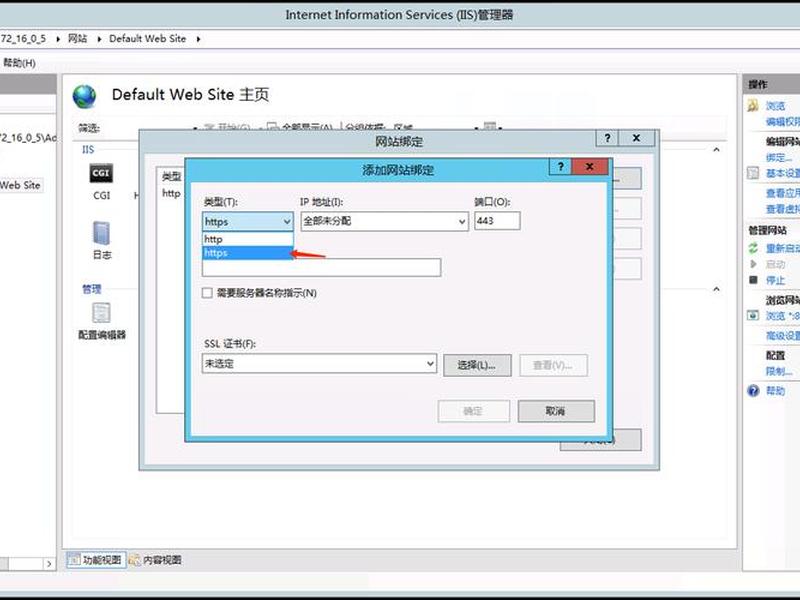Switch to 功能视图 tab

tap(96, 560)
